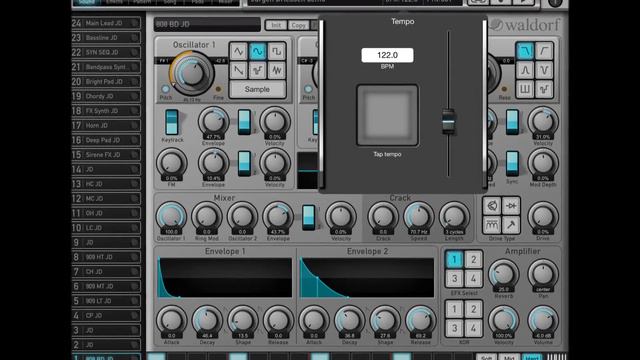Click the sound name field 808 BD JD
Screen dimensions: 640x360
[x=207, y=24]
